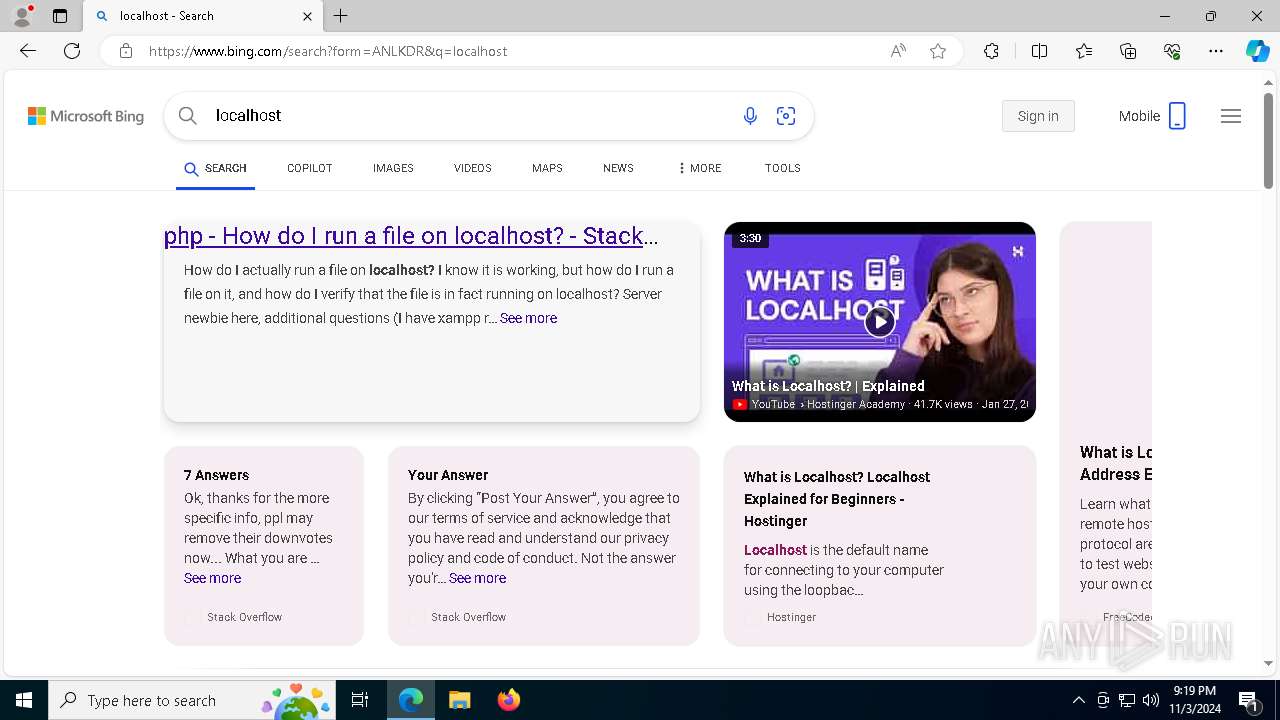Add page to favorites star icon
1280x720 pixels.
(938, 51)
